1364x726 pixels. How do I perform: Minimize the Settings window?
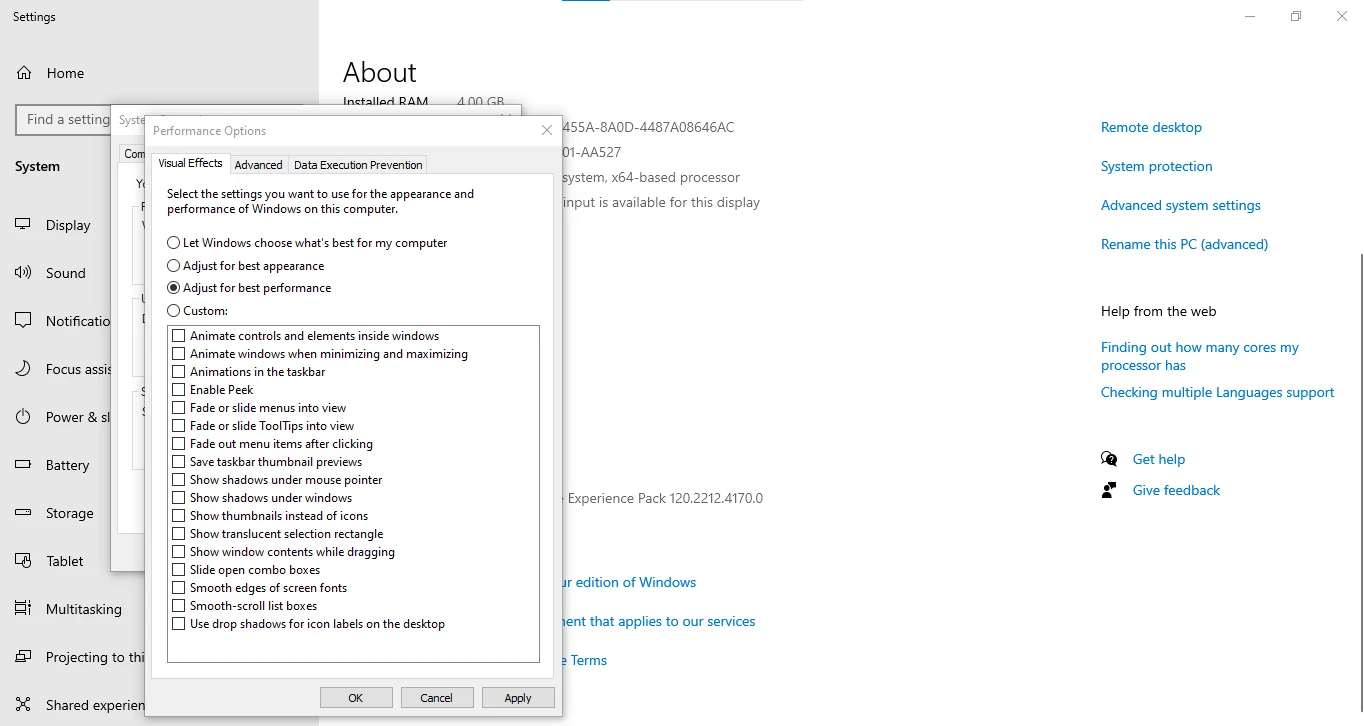[1250, 16]
